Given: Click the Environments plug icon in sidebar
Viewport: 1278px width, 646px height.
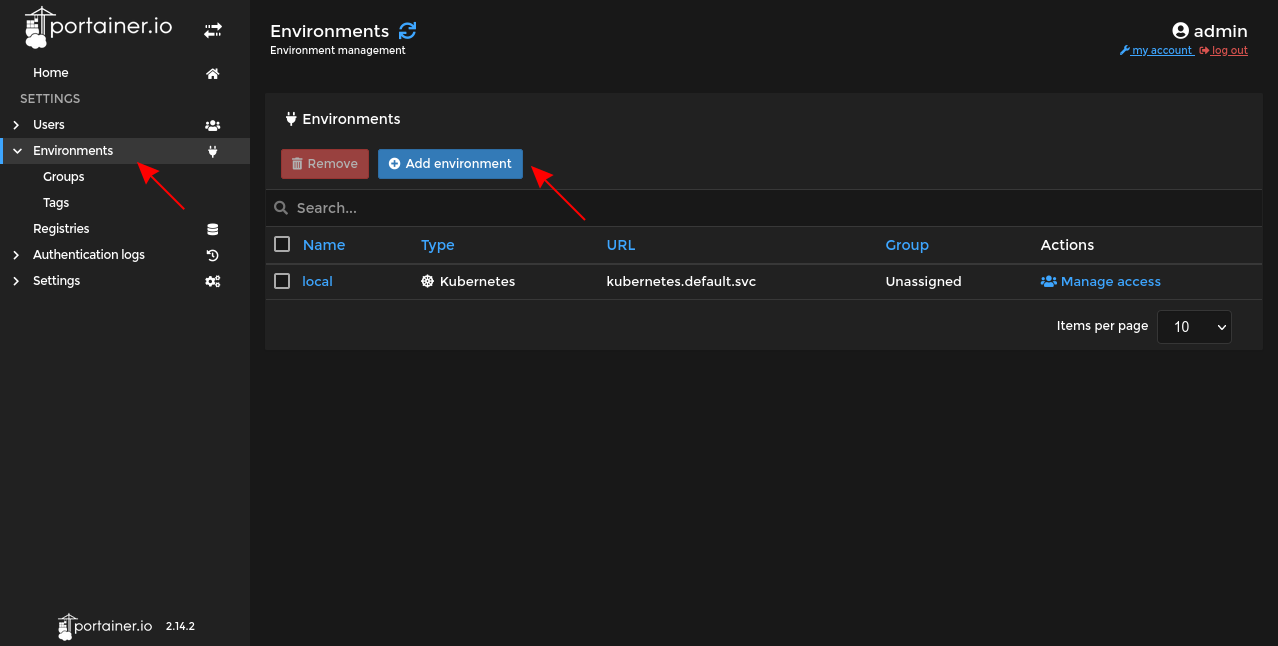Looking at the screenshot, I should pyautogui.click(x=212, y=151).
